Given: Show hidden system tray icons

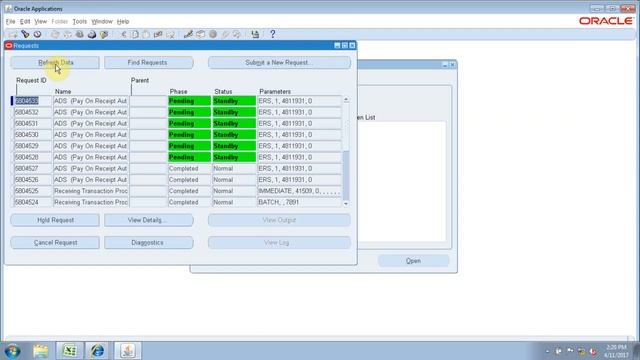Looking at the screenshot, I should click(547, 351).
